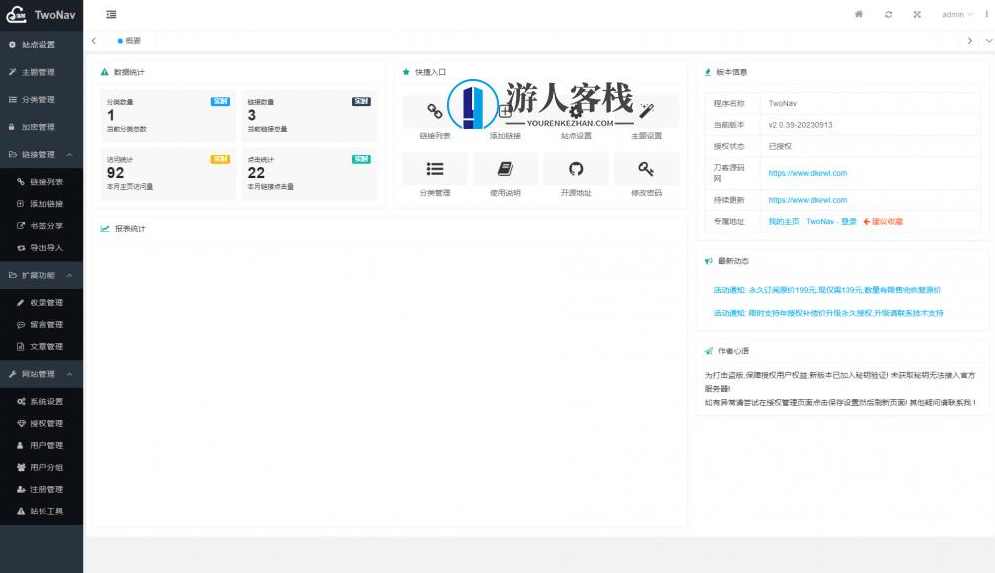This screenshot has width=995, height=573.
Task: Click the 点击统计 stat card showing 22
Action: [x=309, y=173]
